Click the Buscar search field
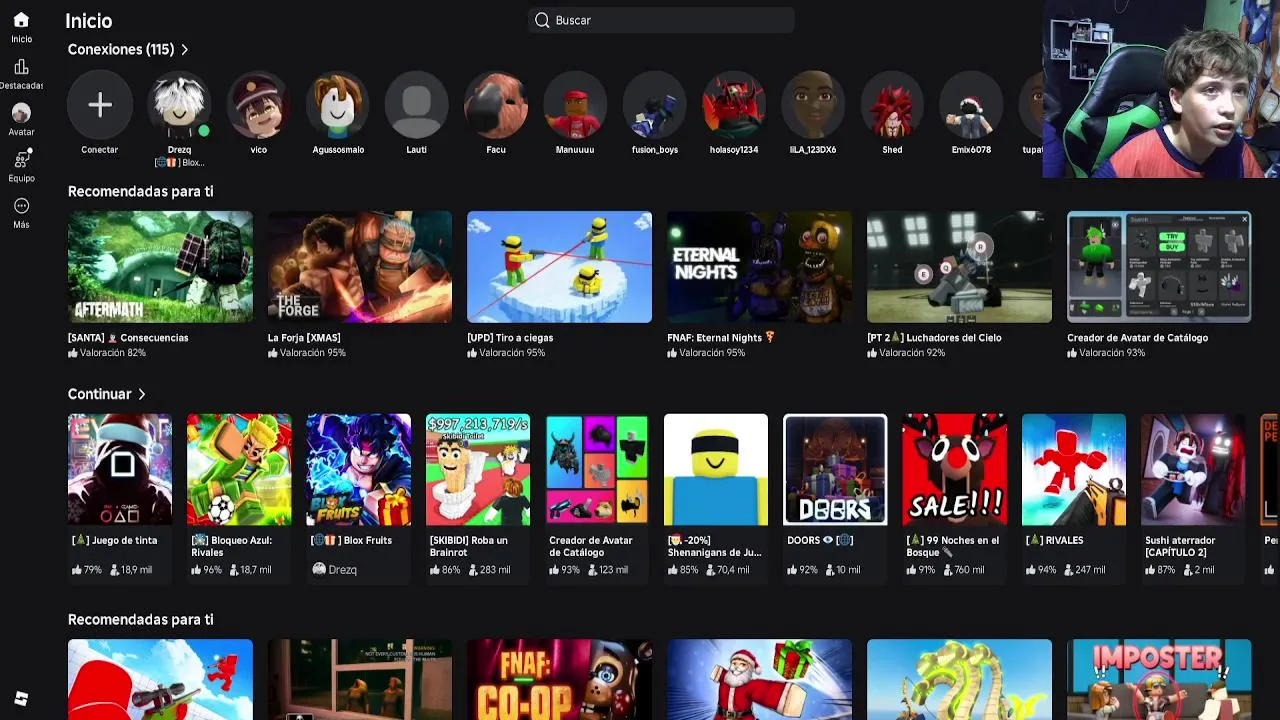 [x=661, y=20]
